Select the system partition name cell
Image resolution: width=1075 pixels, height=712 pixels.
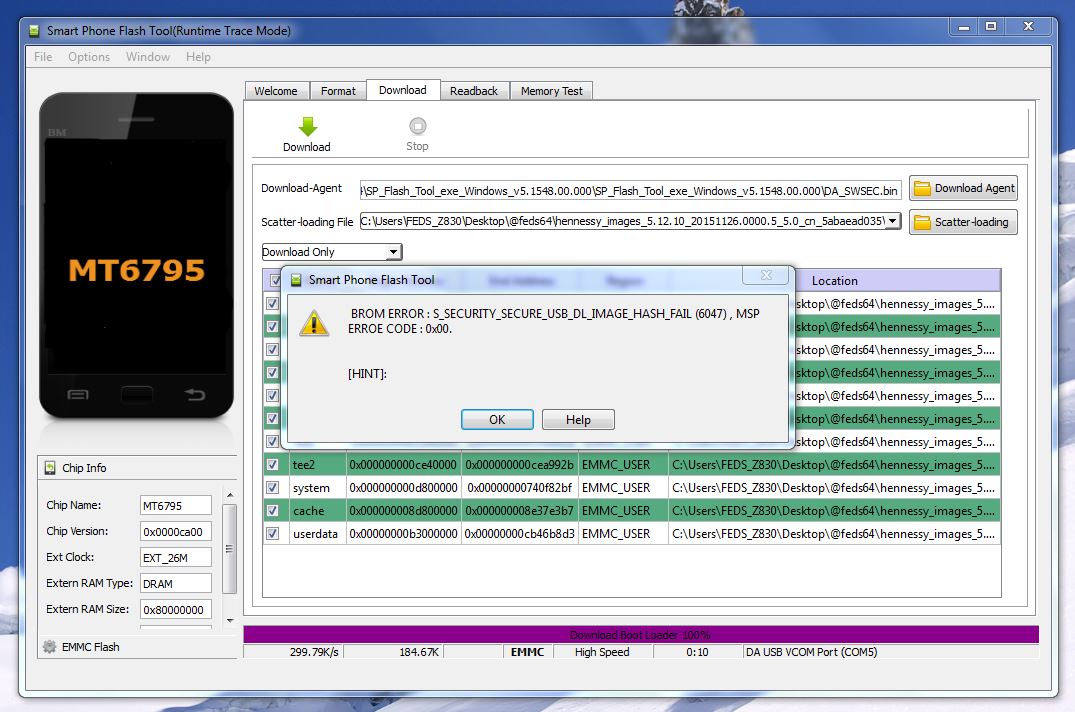[x=318, y=488]
